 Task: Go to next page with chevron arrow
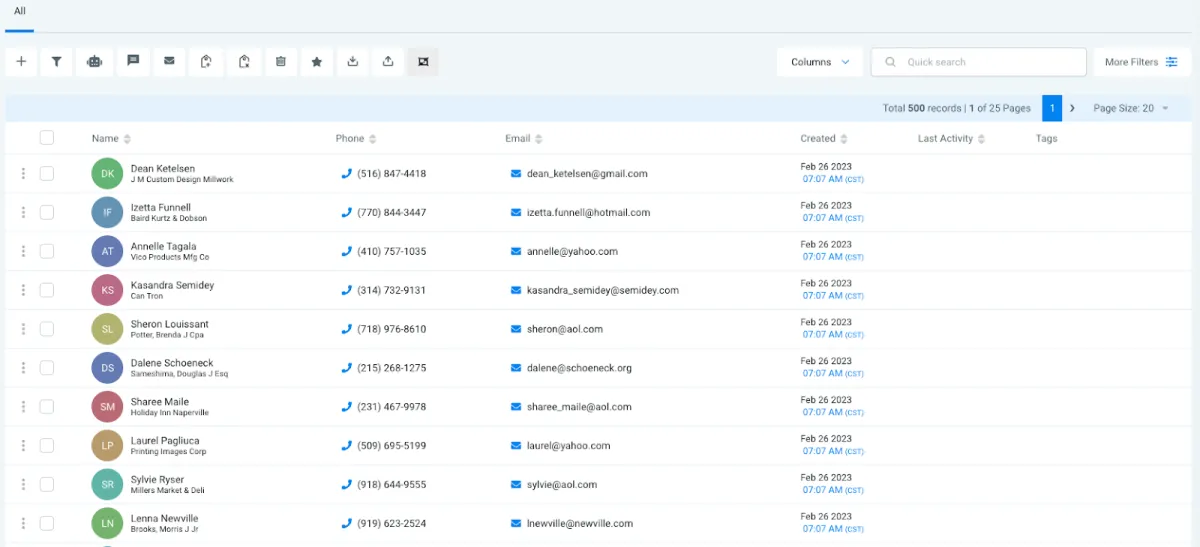pyautogui.click(x=1073, y=108)
